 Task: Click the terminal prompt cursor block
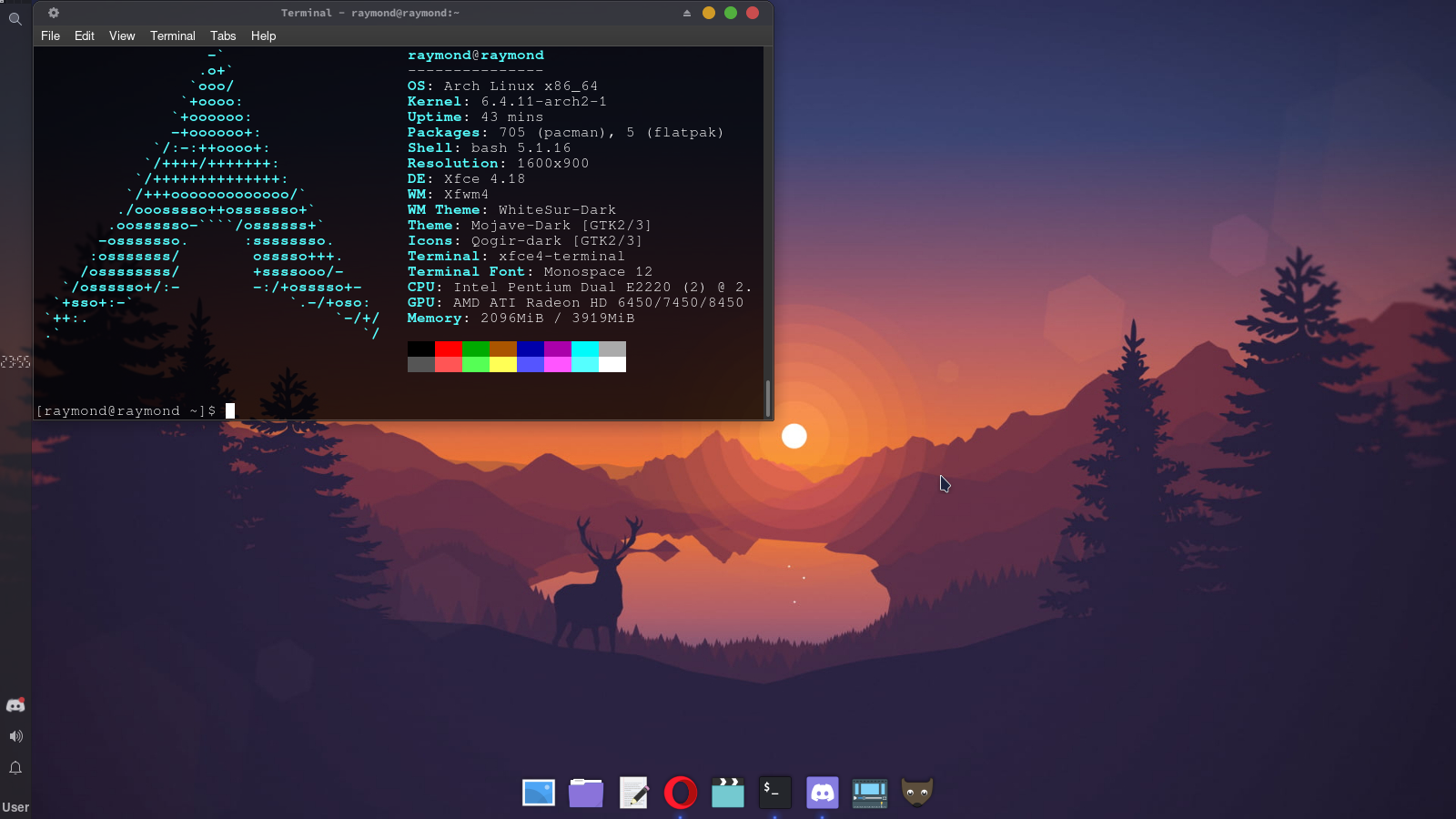click(x=230, y=410)
